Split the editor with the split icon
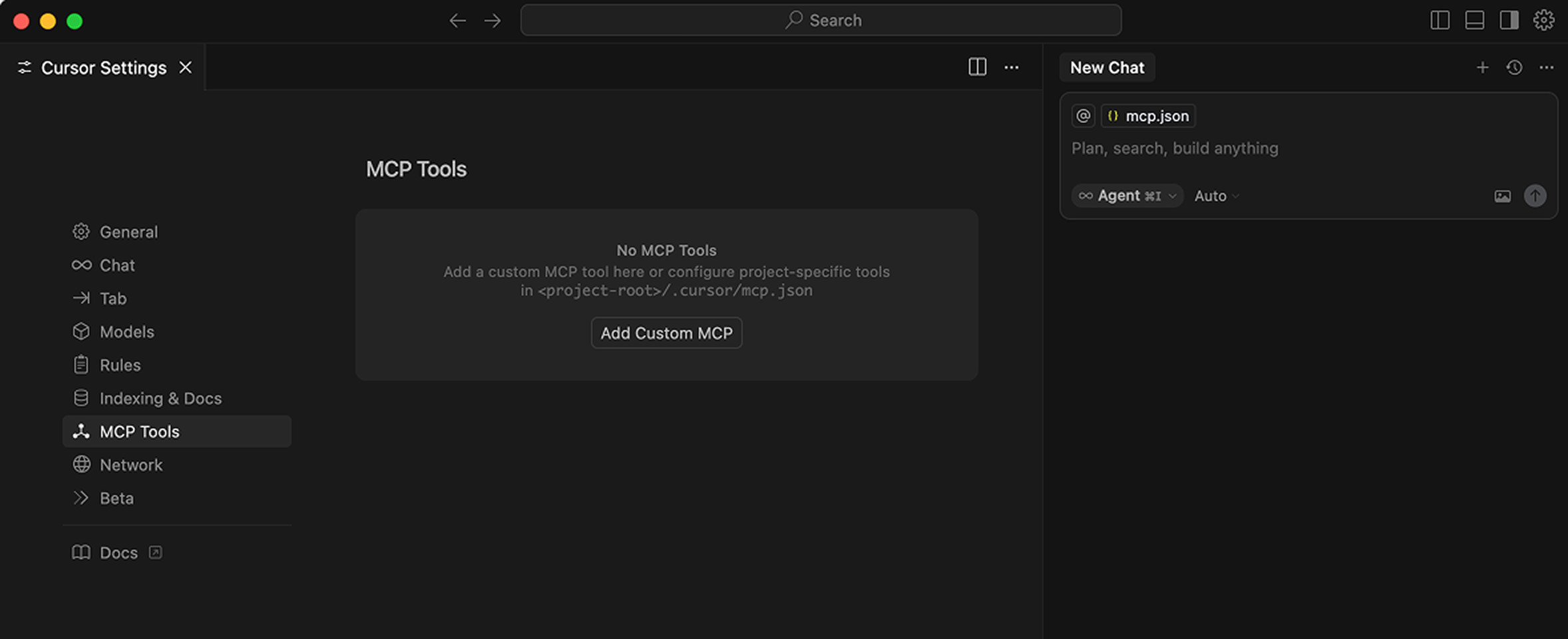This screenshot has width=1568, height=639. [977, 67]
